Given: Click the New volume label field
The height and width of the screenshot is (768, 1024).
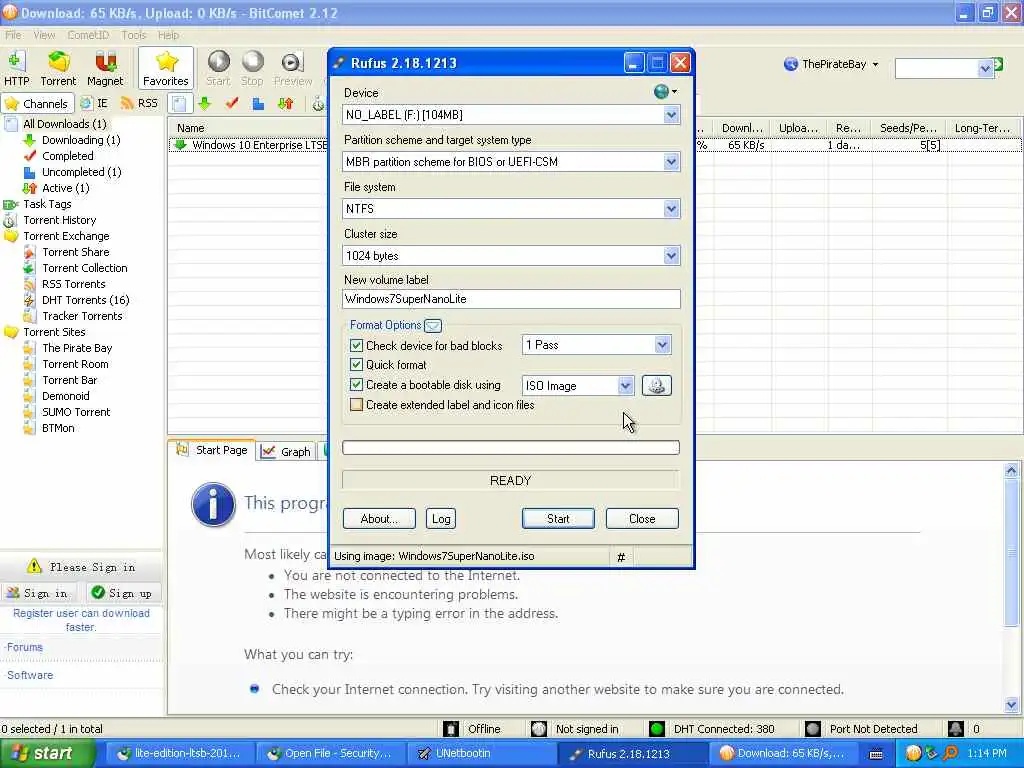Looking at the screenshot, I should [x=511, y=299].
